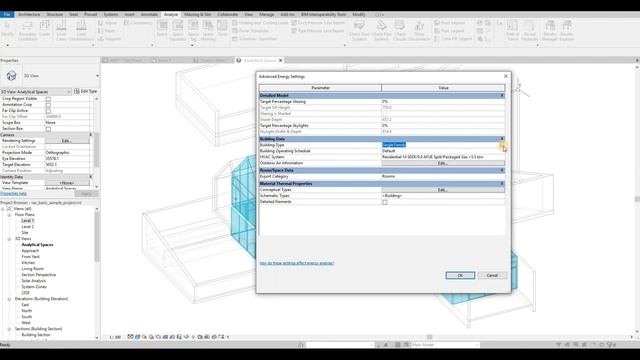Collapse Detailed Model section in dialog
640x360 pixels.
[502, 96]
